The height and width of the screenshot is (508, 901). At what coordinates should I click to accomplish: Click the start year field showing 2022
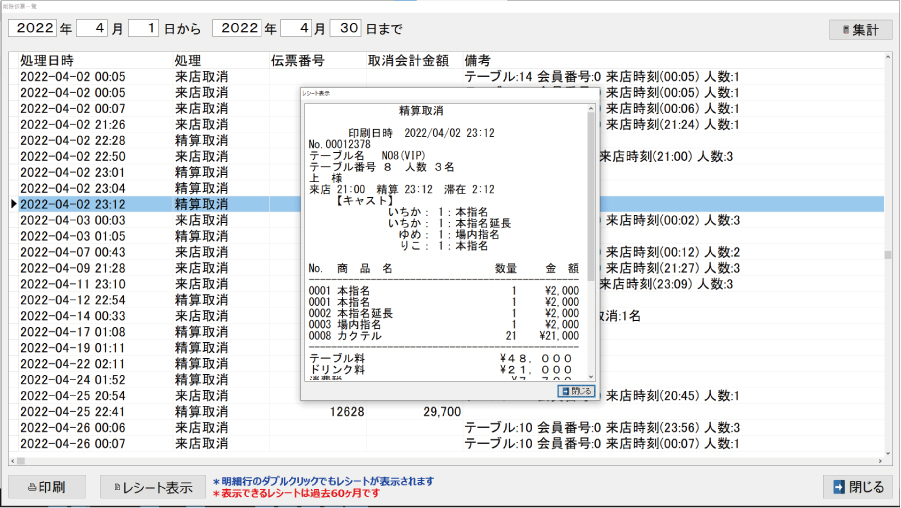(38, 29)
